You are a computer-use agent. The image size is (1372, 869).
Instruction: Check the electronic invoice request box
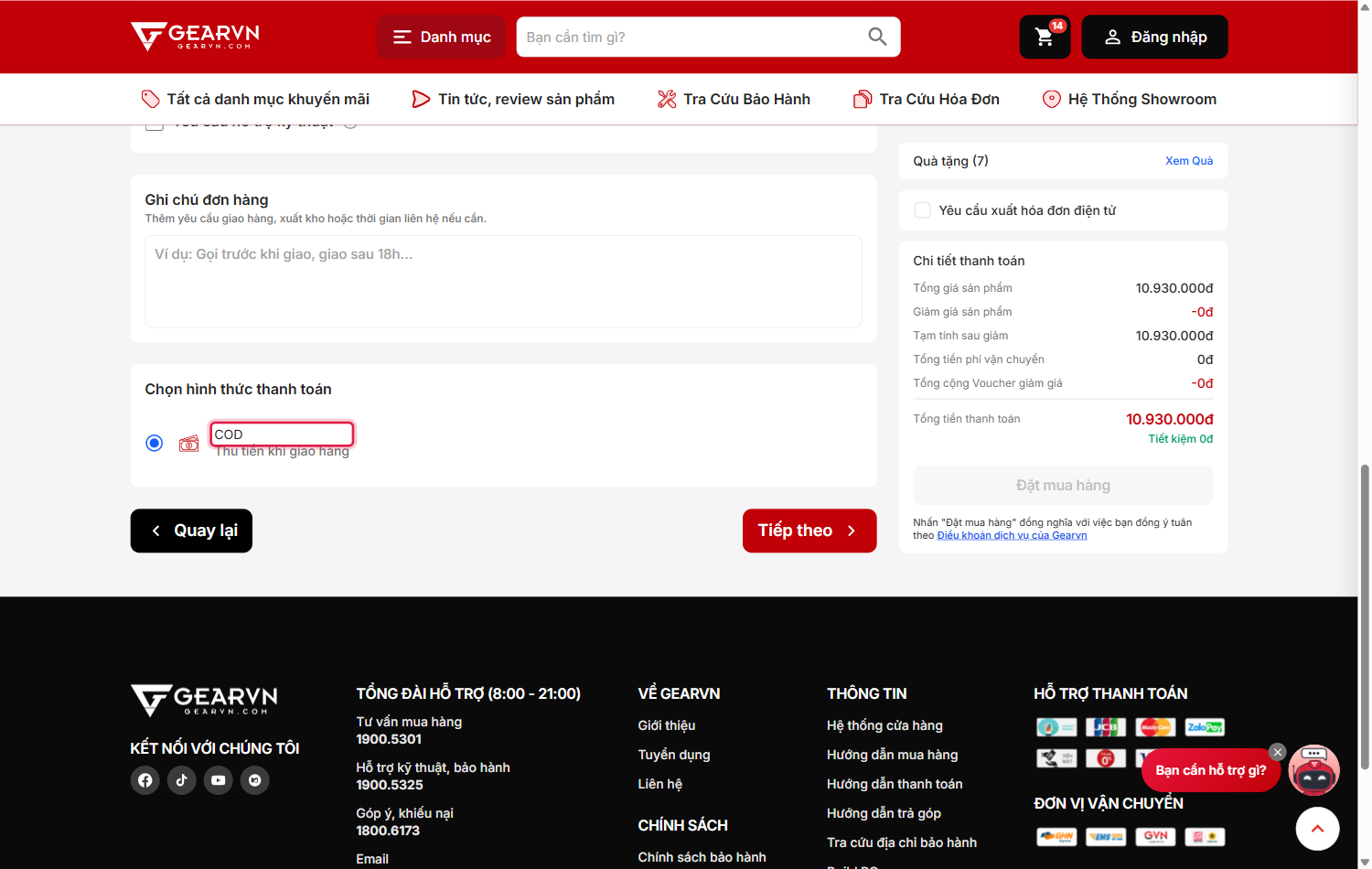(x=923, y=210)
